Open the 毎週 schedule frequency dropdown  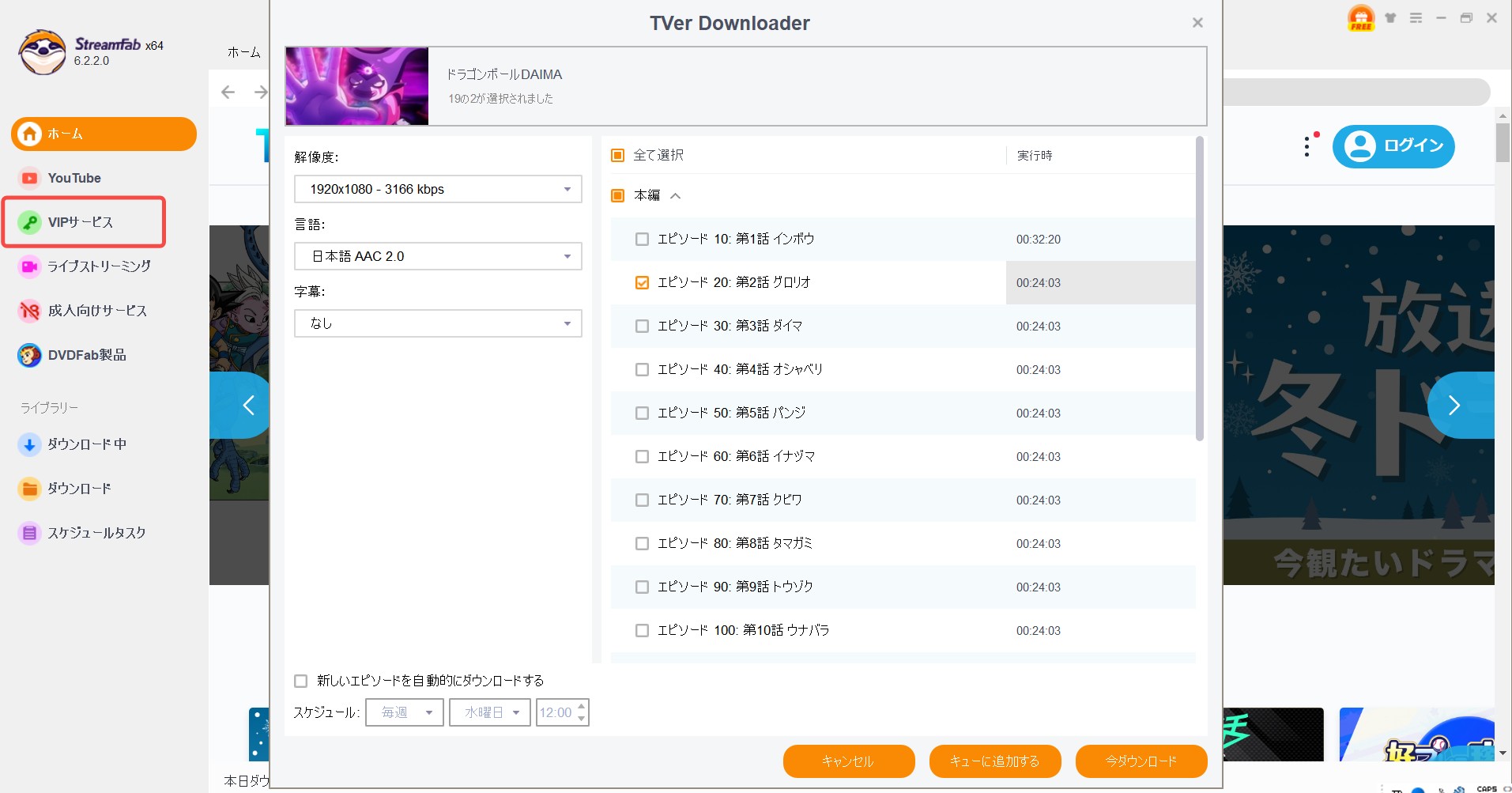coord(405,712)
